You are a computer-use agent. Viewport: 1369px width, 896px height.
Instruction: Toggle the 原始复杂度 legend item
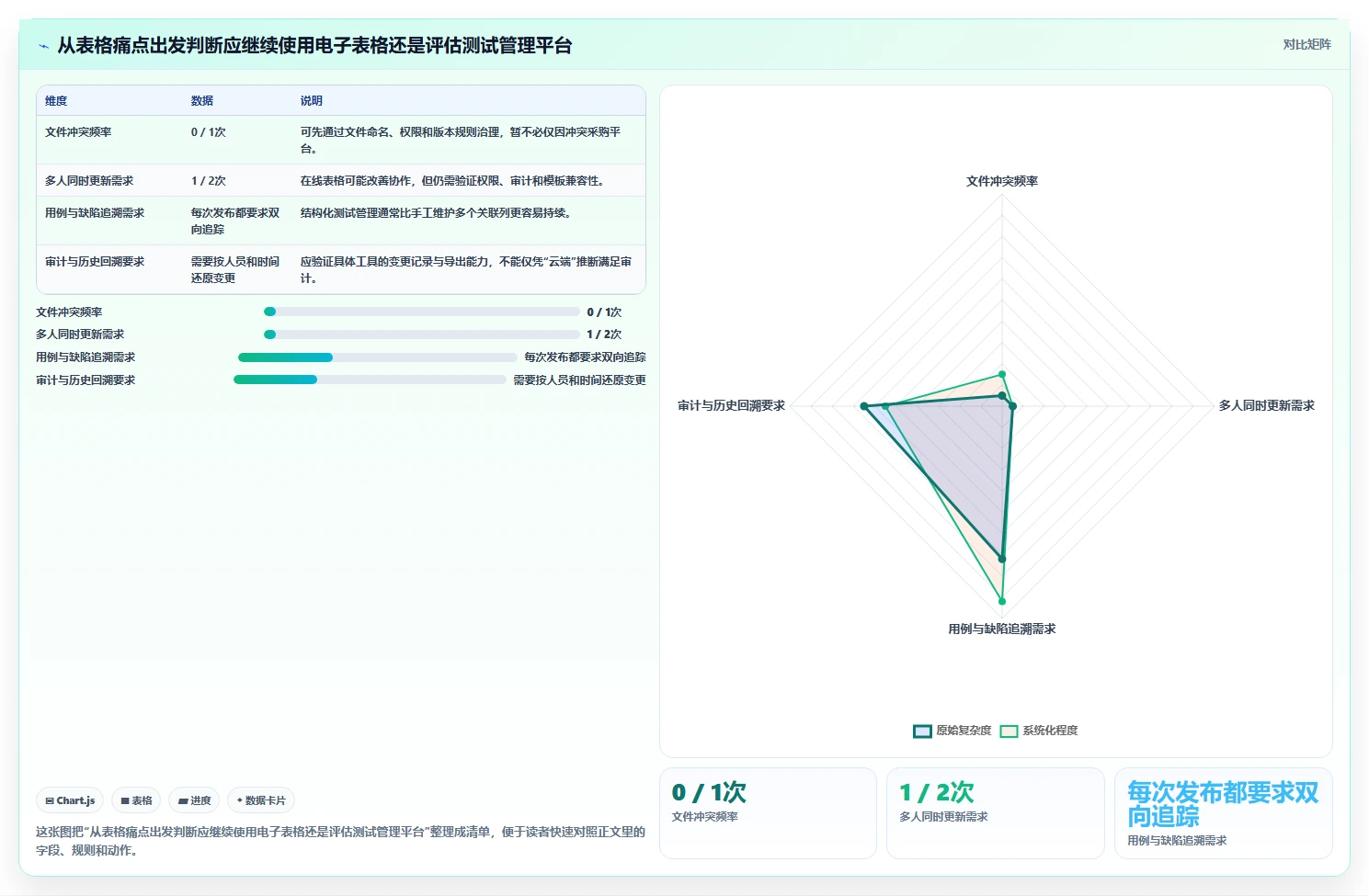click(x=952, y=731)
